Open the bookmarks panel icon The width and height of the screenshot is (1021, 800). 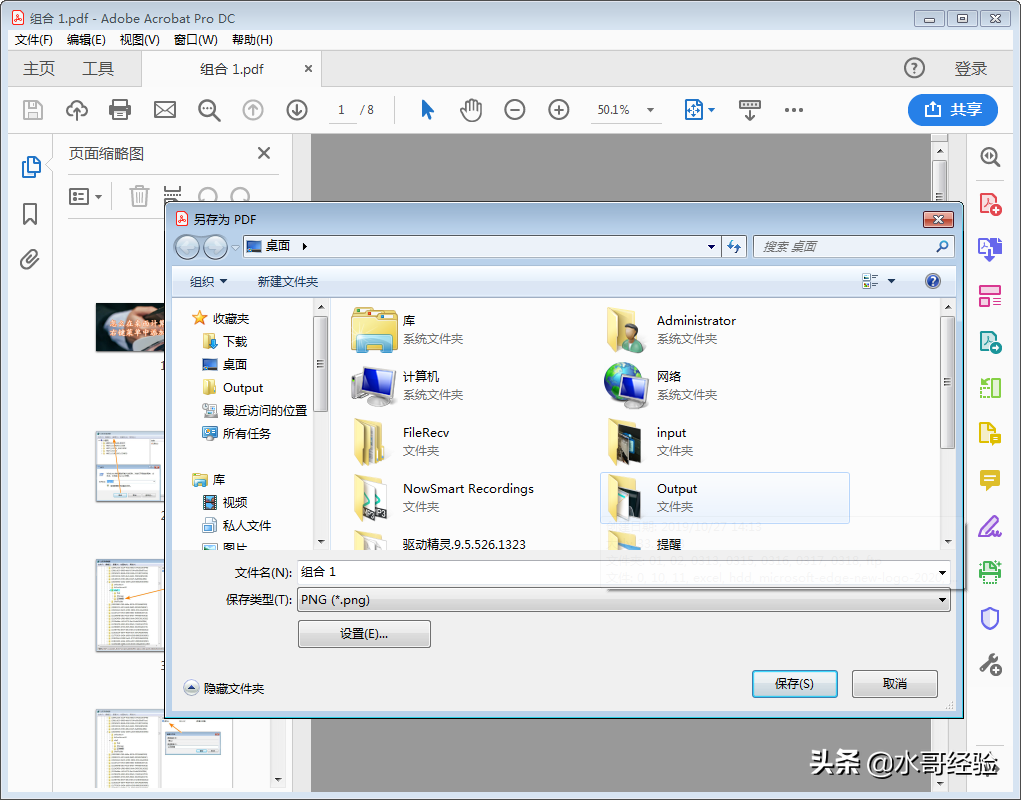click(x=30, y=214)
